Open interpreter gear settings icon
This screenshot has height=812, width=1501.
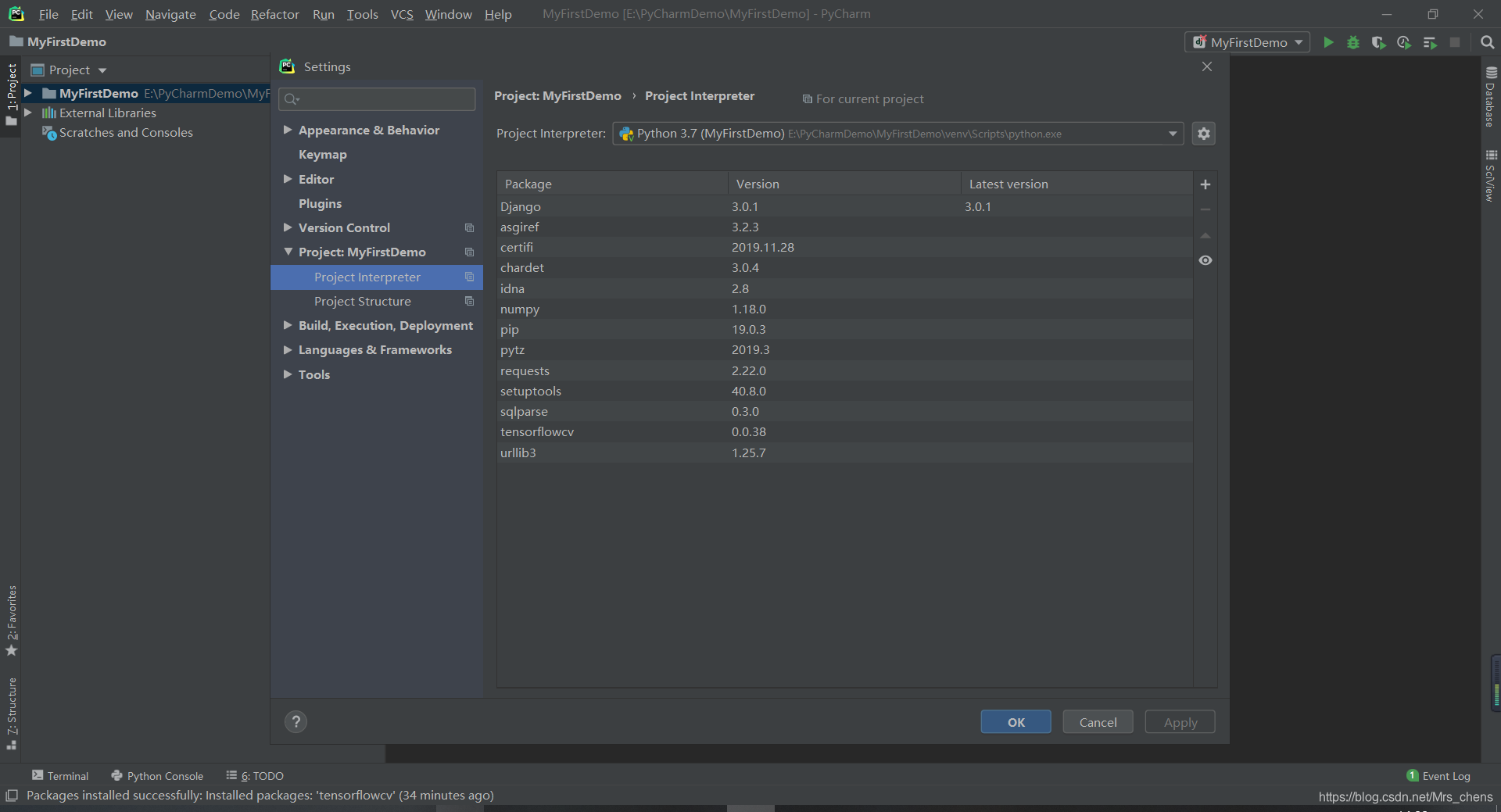click(1204, 134)
